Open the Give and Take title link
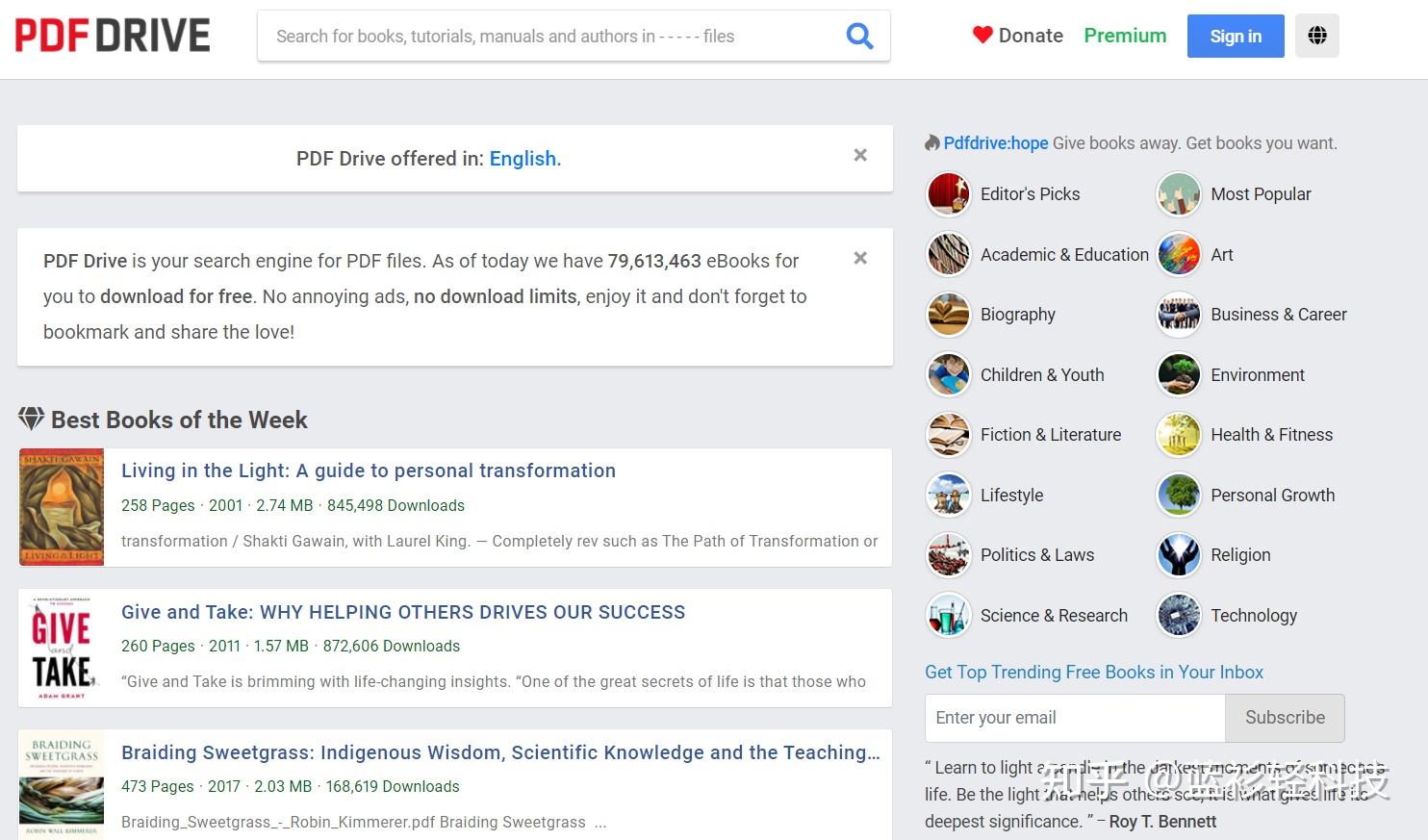 coord(403,612)
